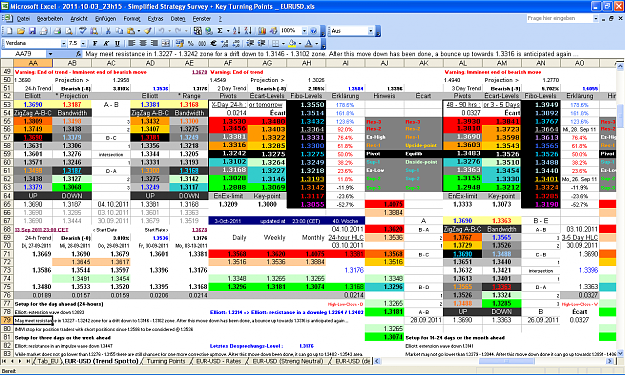Click the Copy icon
This screenshot has width=625, height=375.
pyautogui.click(x=119, y=31)
